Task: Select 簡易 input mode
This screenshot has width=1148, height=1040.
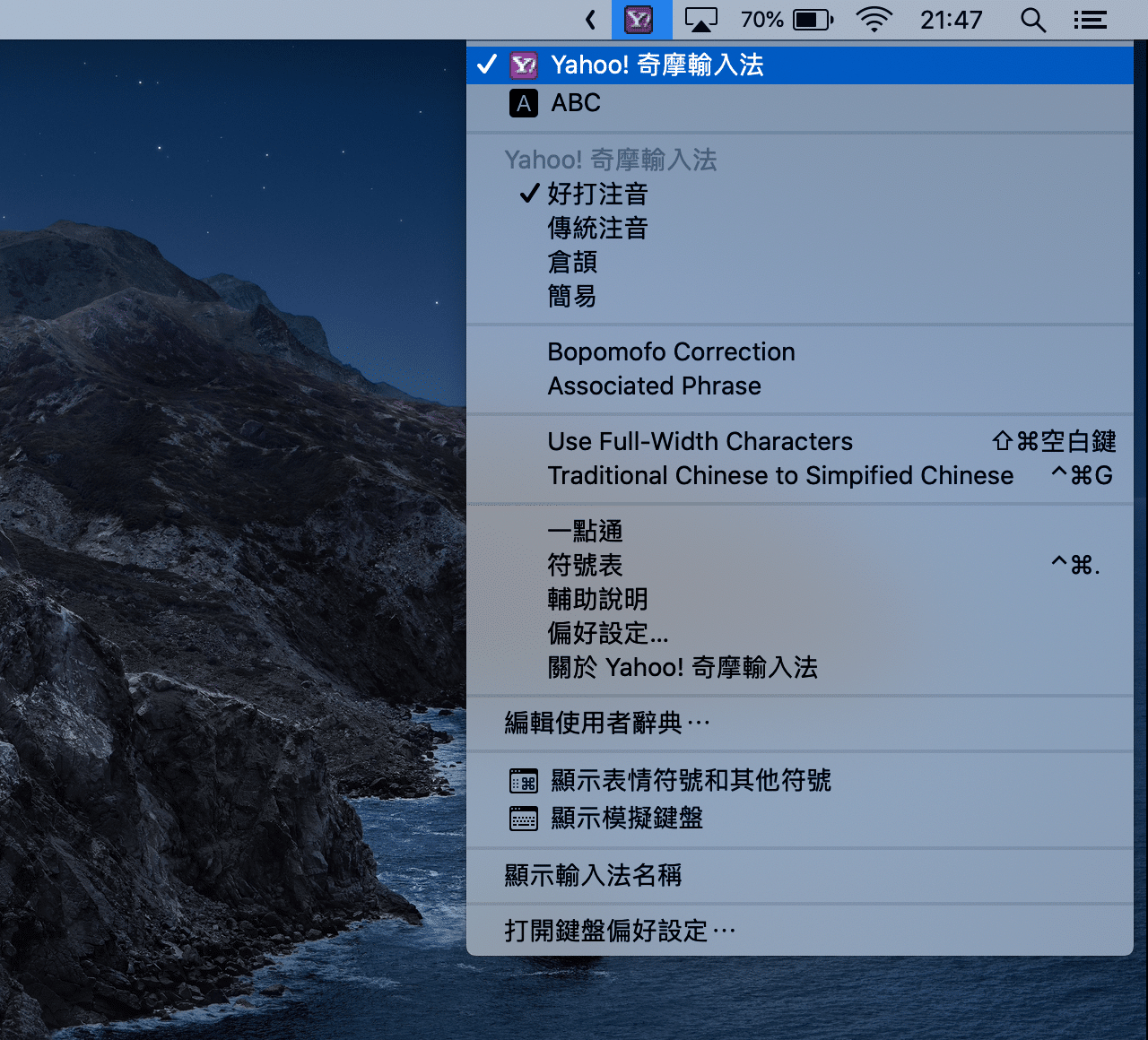Action: coord(800,296)
